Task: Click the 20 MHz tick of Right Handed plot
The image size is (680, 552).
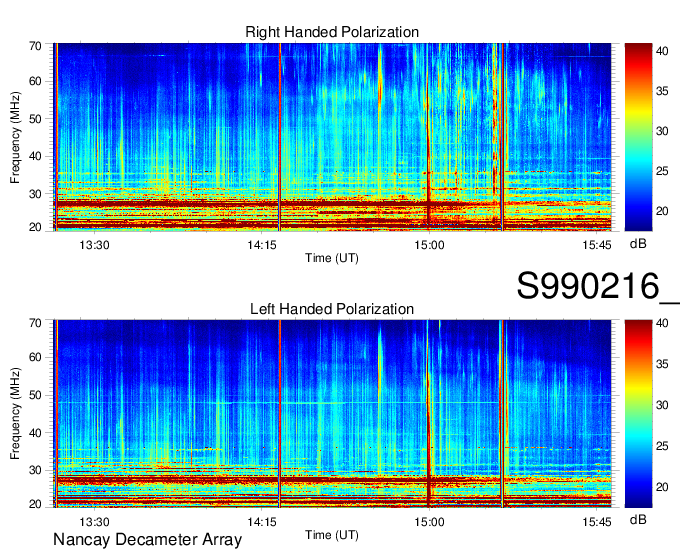Action: pyautogui.click(x=35, y=227)
